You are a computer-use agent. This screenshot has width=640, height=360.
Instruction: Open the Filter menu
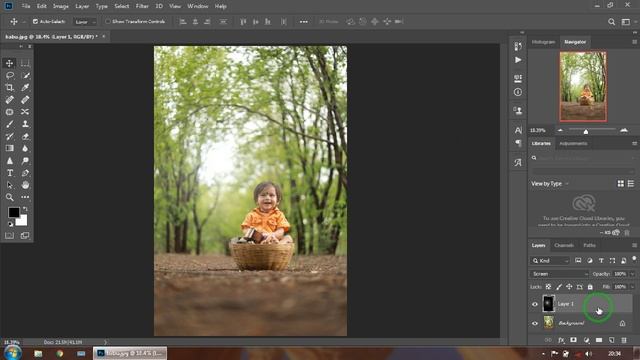[142, 6]
